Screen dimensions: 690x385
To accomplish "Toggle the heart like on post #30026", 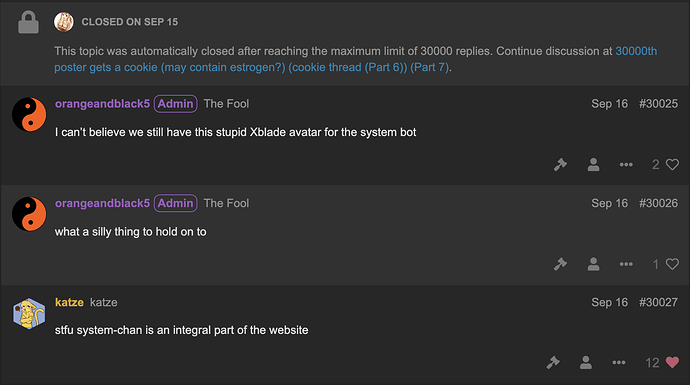I will [672, 264].
